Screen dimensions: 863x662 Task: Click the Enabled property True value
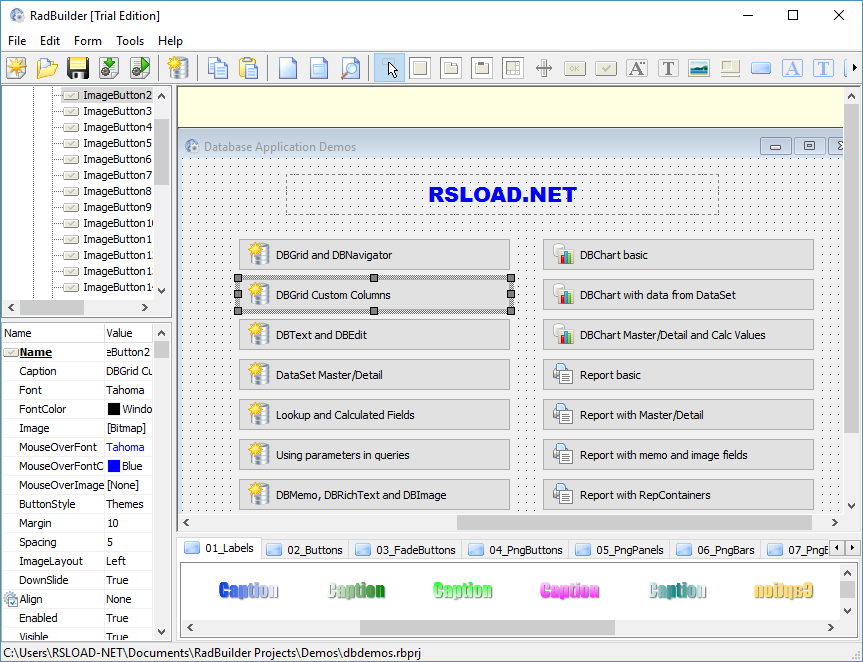[117, 618]
